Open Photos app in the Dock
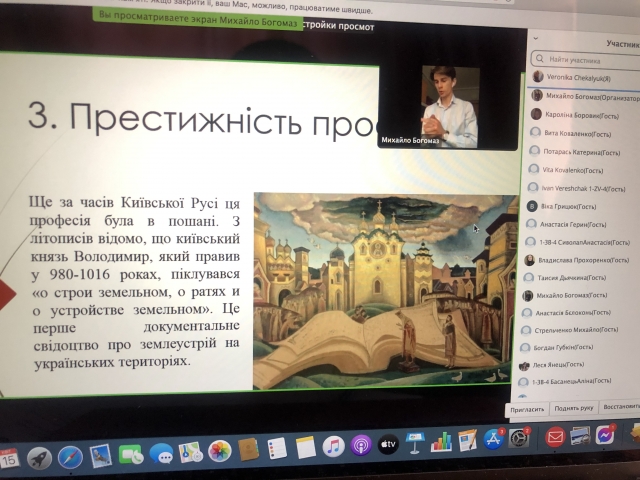 coord(220,451)
